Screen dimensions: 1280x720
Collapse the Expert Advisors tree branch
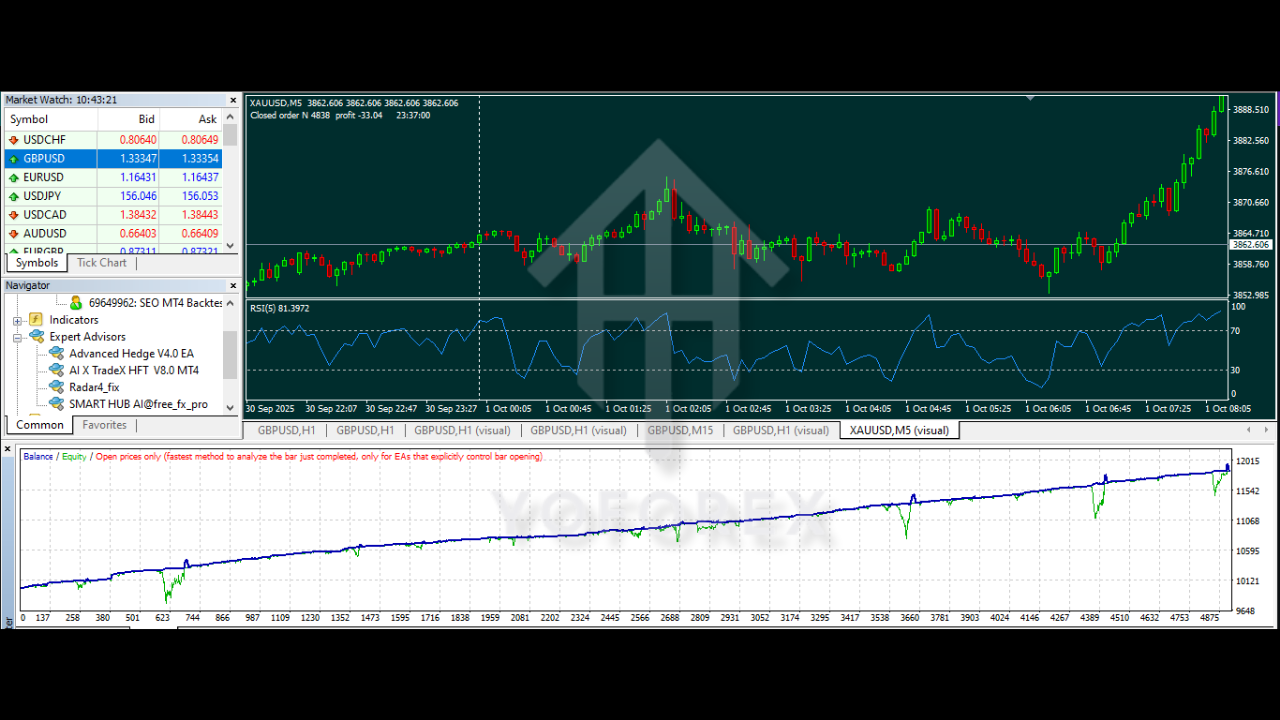pos(17,336)
